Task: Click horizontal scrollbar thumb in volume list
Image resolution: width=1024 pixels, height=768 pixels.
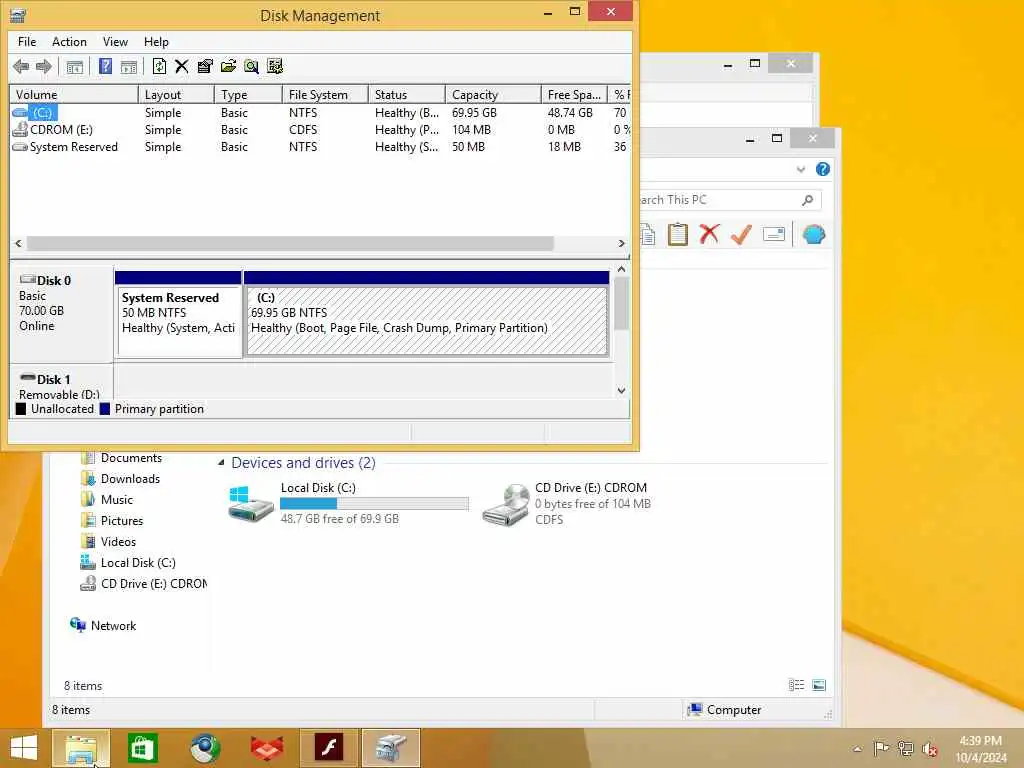Action: (291, 243)
